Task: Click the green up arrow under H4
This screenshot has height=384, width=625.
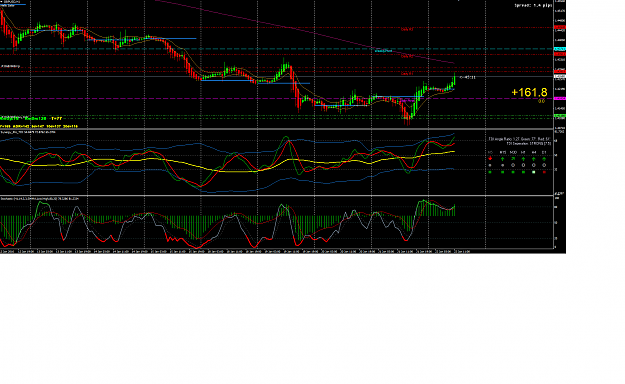Action: click(x=534, y=159)
